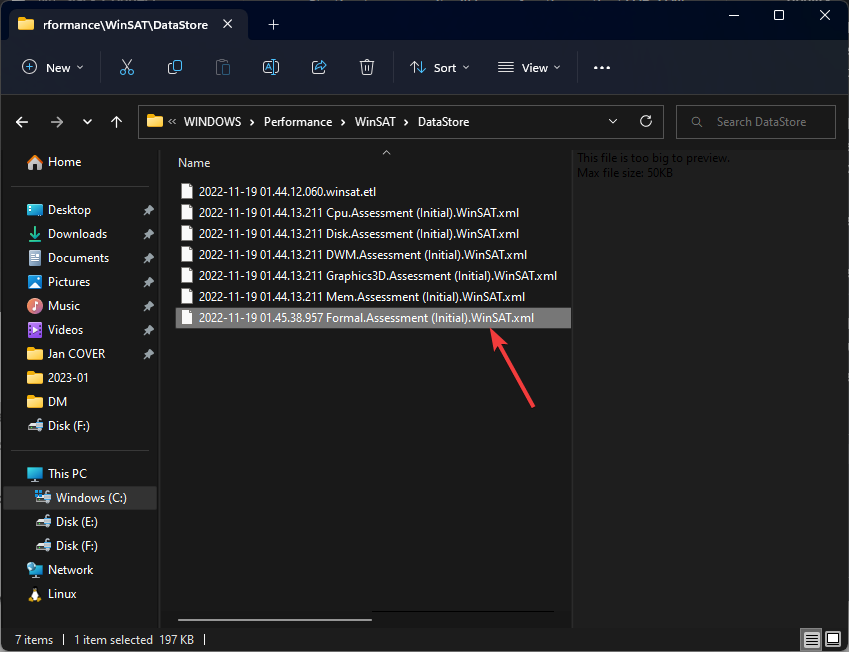The width and height of the screenshot is (849, 652).
Task: Navigate to WinSAT via the breadcrumb
Action: click(x=375, y=121)
